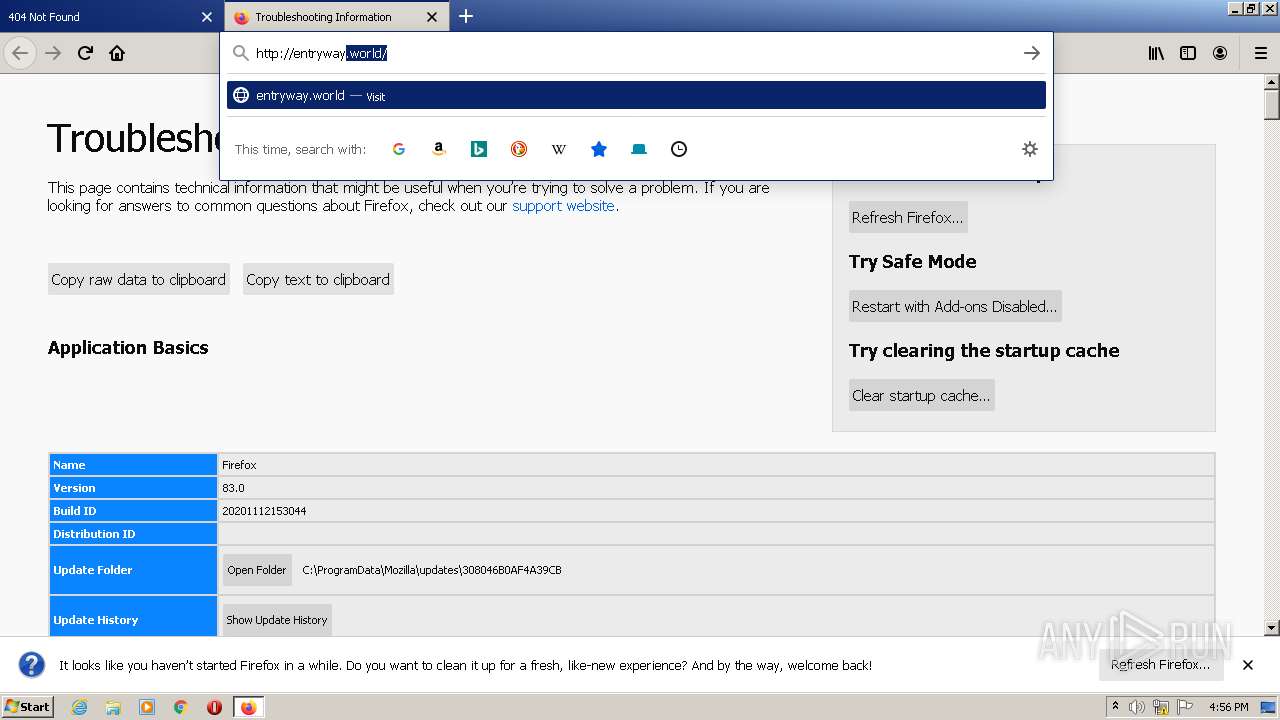Open Opera from the taskbar
This screenshot has width=1280, height=720.
214,707
